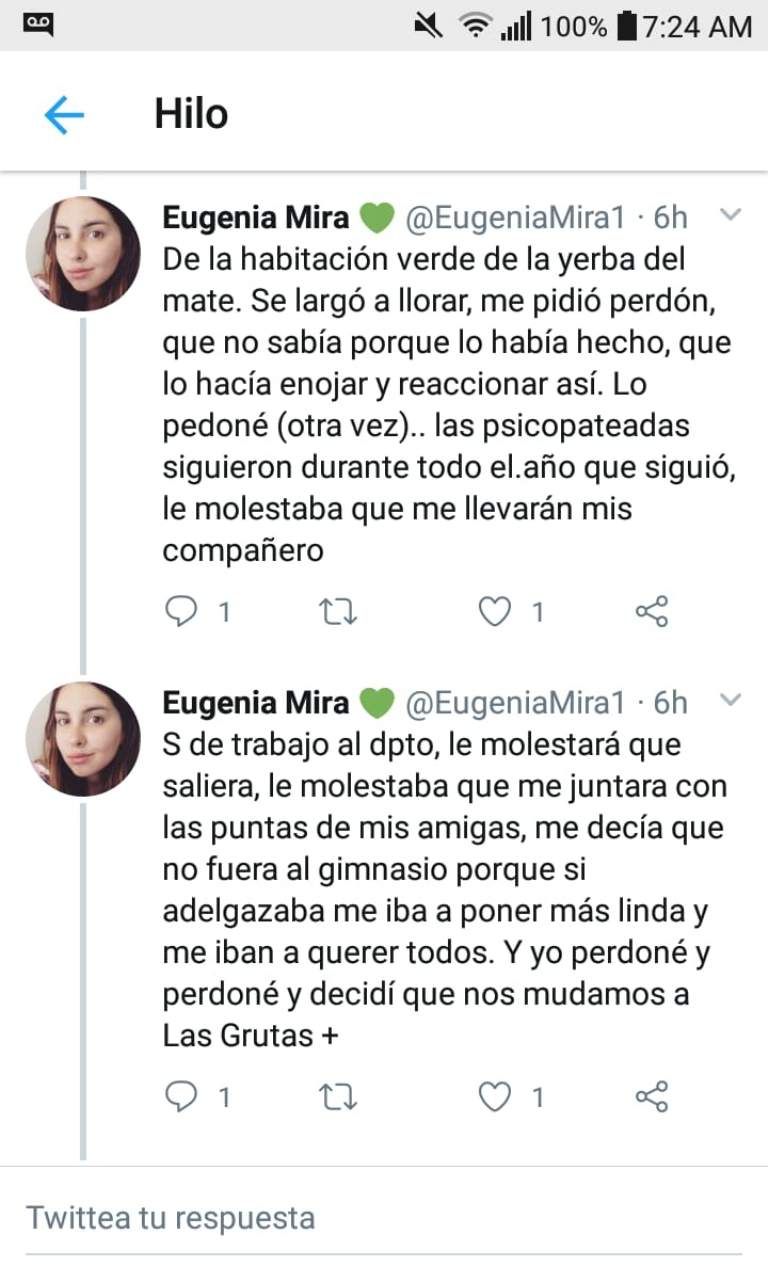Retweet the first Eugenia Mira tweet
Image resolution: width=768 pixels, height=1266 pixels.
pyautogui.click(x=338, y=612)
